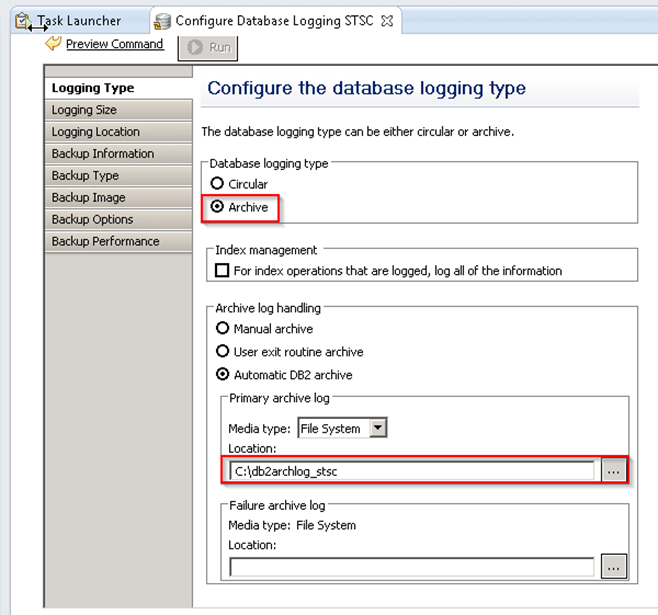Choose Manual archive log handling
Screen dimensions: 658x615
coord(222,329)
